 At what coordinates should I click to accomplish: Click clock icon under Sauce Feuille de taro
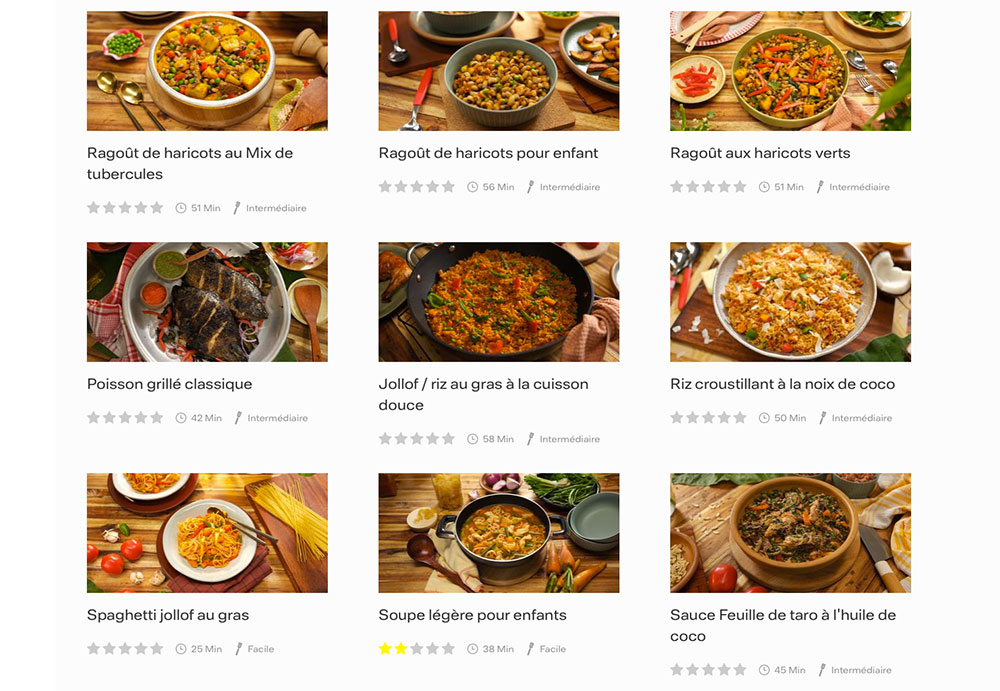[x=764, y=670]
